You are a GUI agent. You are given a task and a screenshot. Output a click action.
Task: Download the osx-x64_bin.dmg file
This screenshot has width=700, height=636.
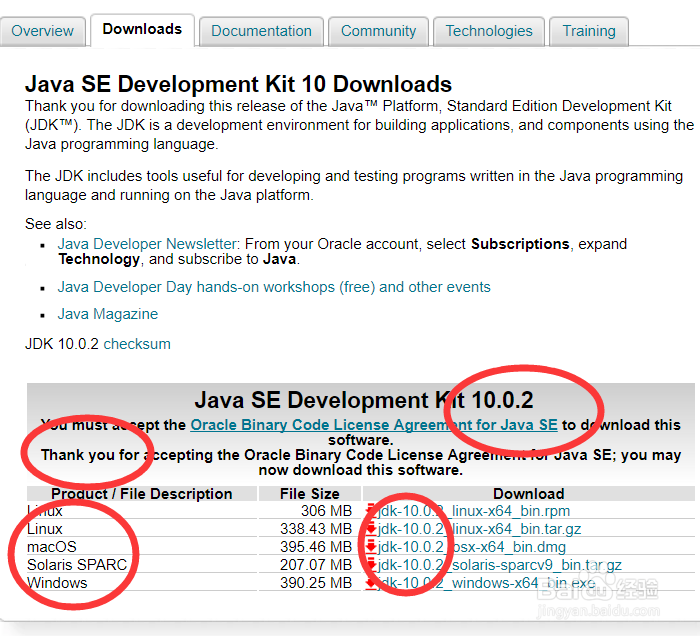point(471,547)
